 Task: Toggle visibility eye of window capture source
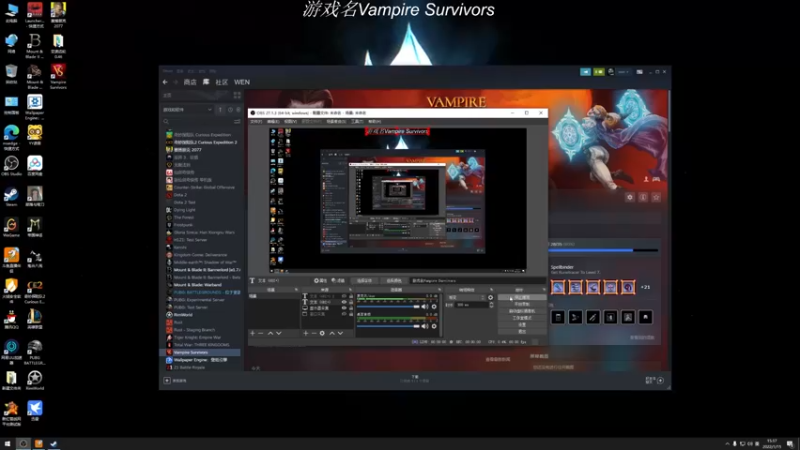click(x=344, y=314)
